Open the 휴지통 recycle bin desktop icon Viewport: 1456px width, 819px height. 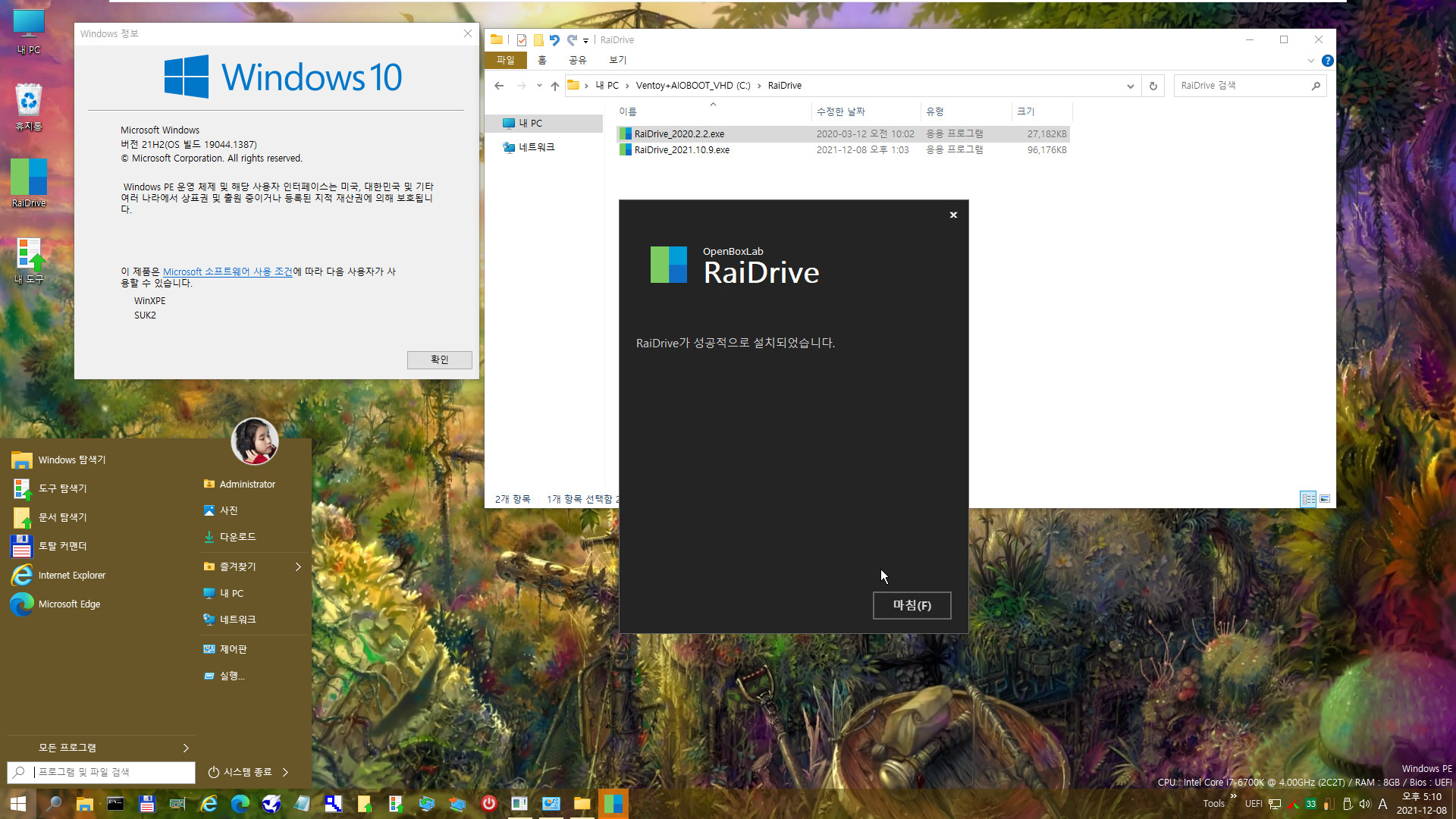click(x=29, y=107)
